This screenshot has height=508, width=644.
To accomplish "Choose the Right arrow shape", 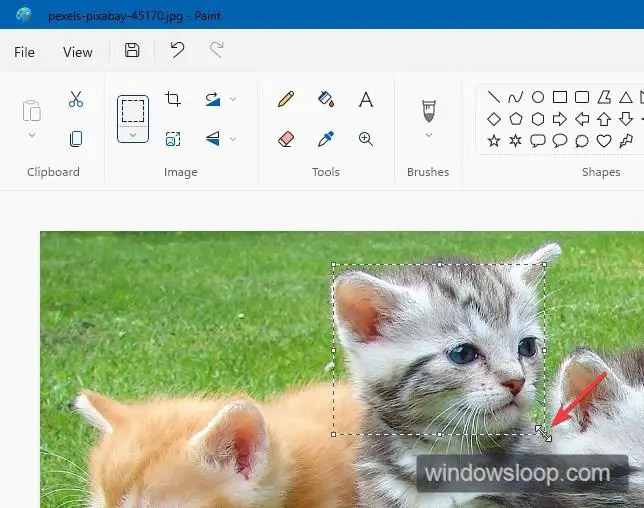I will [560, 119].
